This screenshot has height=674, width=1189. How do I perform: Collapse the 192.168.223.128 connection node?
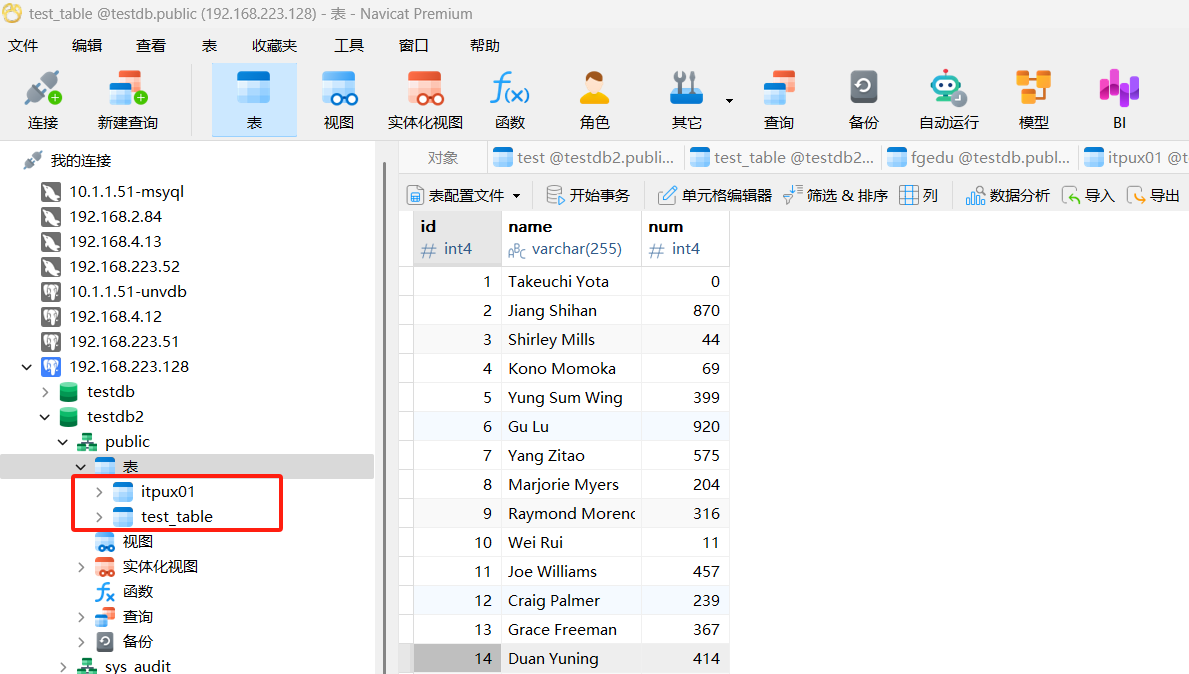[x=27, y=367]
